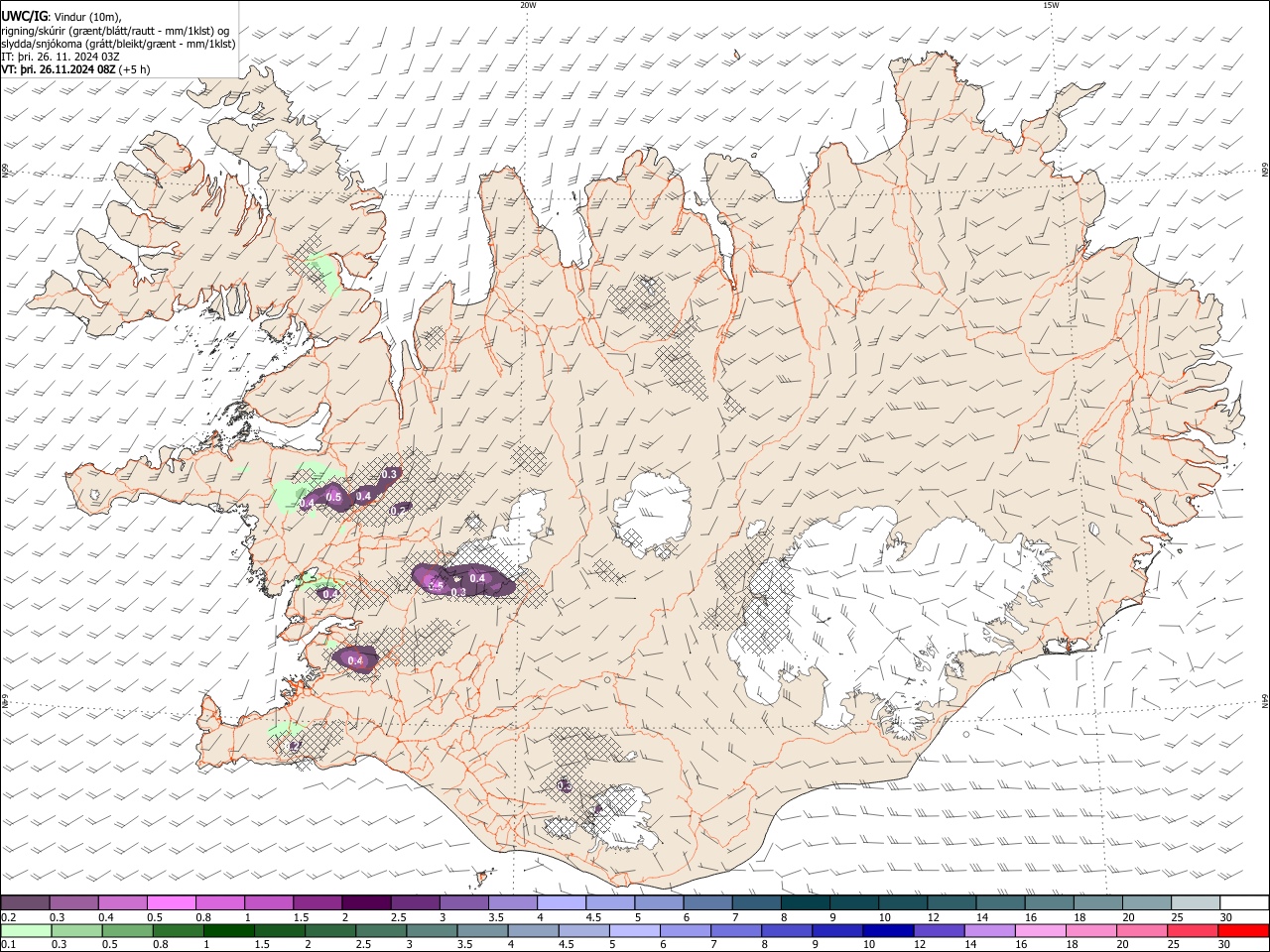Select dark purple upper swatch between 2 and 2.5
The height and width of the screenshot is (952, 1270).
(x=366, y=903)
